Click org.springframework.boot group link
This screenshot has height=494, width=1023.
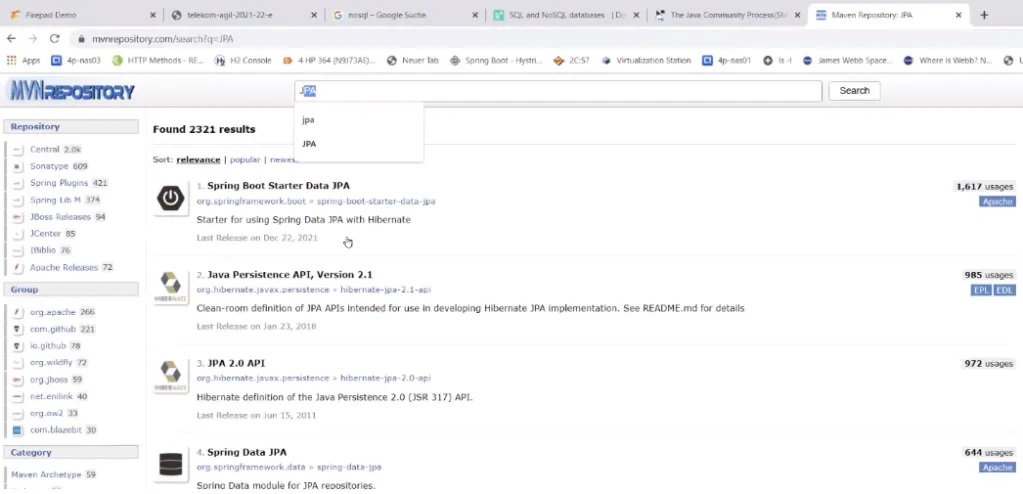pos(251,201)
